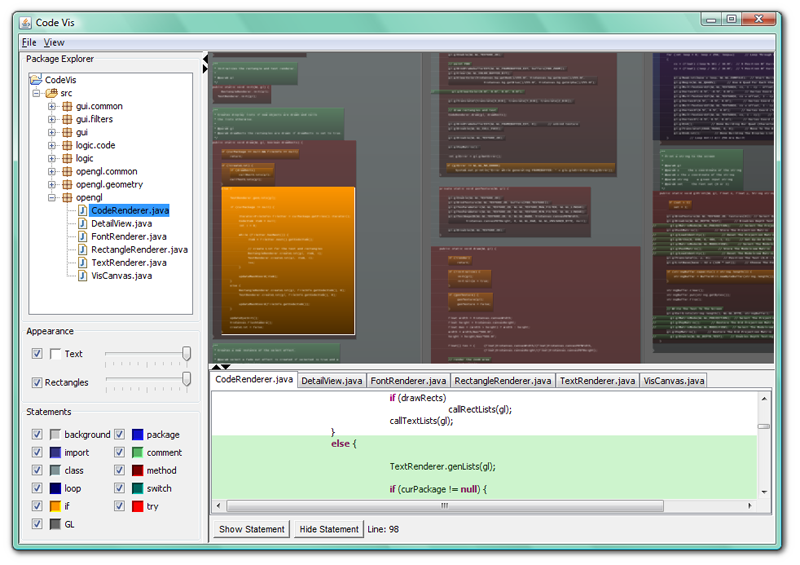Viewport: 800px width, 565px height.
Task: Click the up arrow on code panel divider
Action: tap(216, 366)
